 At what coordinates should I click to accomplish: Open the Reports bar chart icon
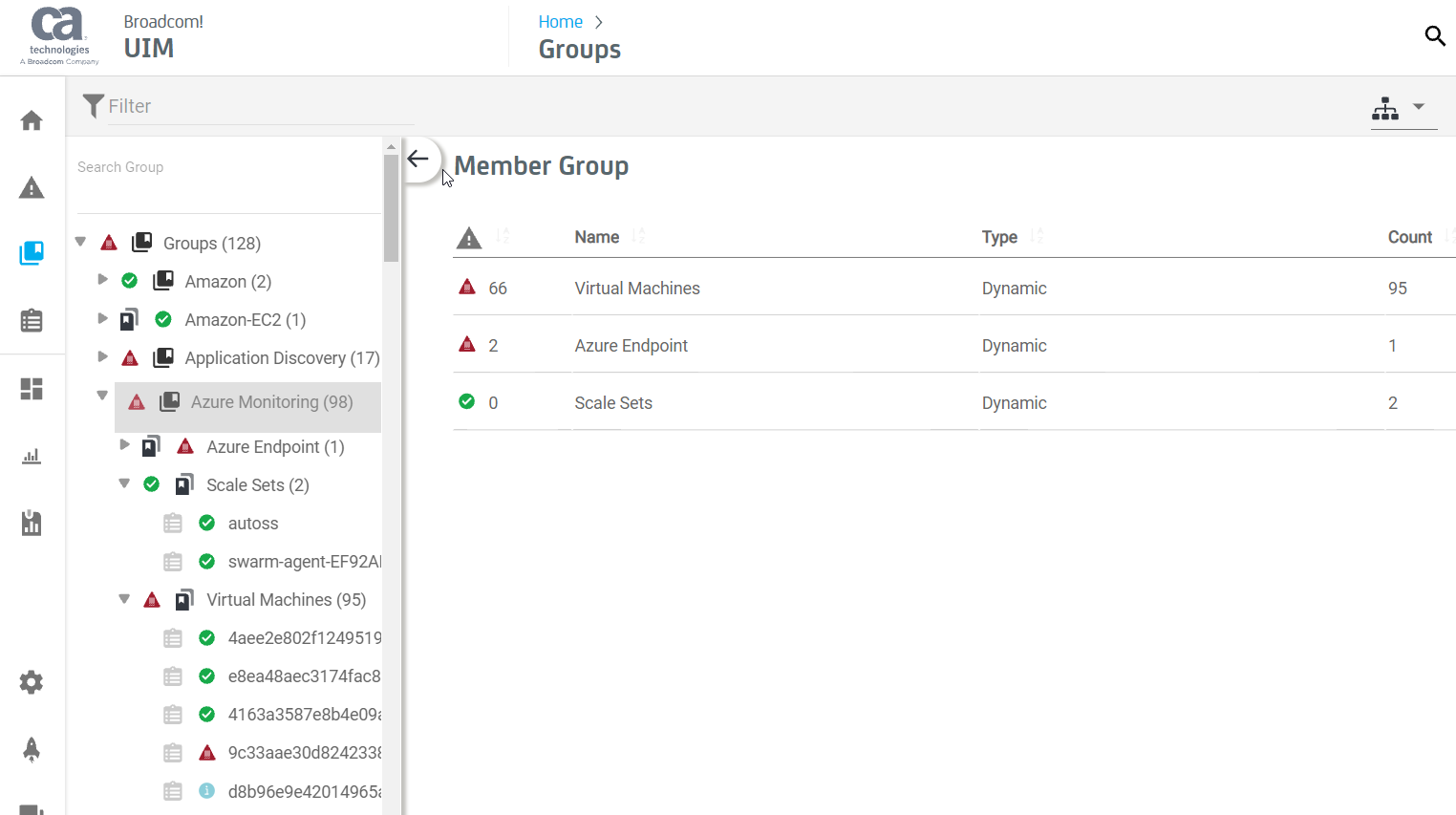[x=32, y=456]
